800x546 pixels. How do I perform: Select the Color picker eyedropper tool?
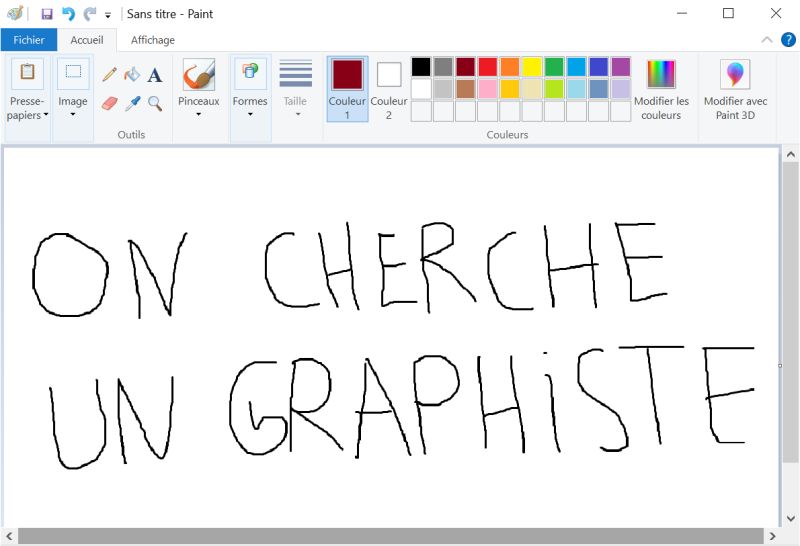coord(132,104)
